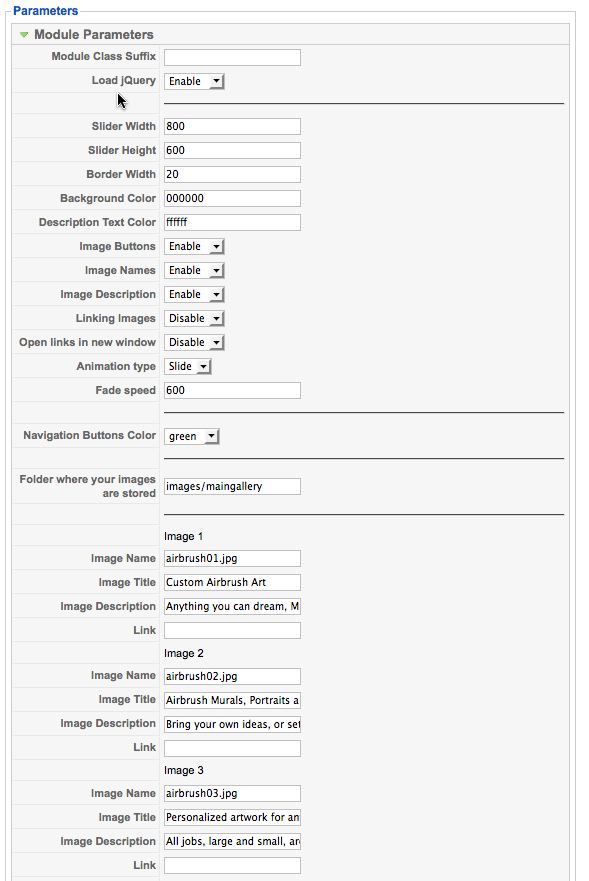Collapse the Module Parameters section arrow
This screenshot has height=881, width=589.
pos(24,35)
